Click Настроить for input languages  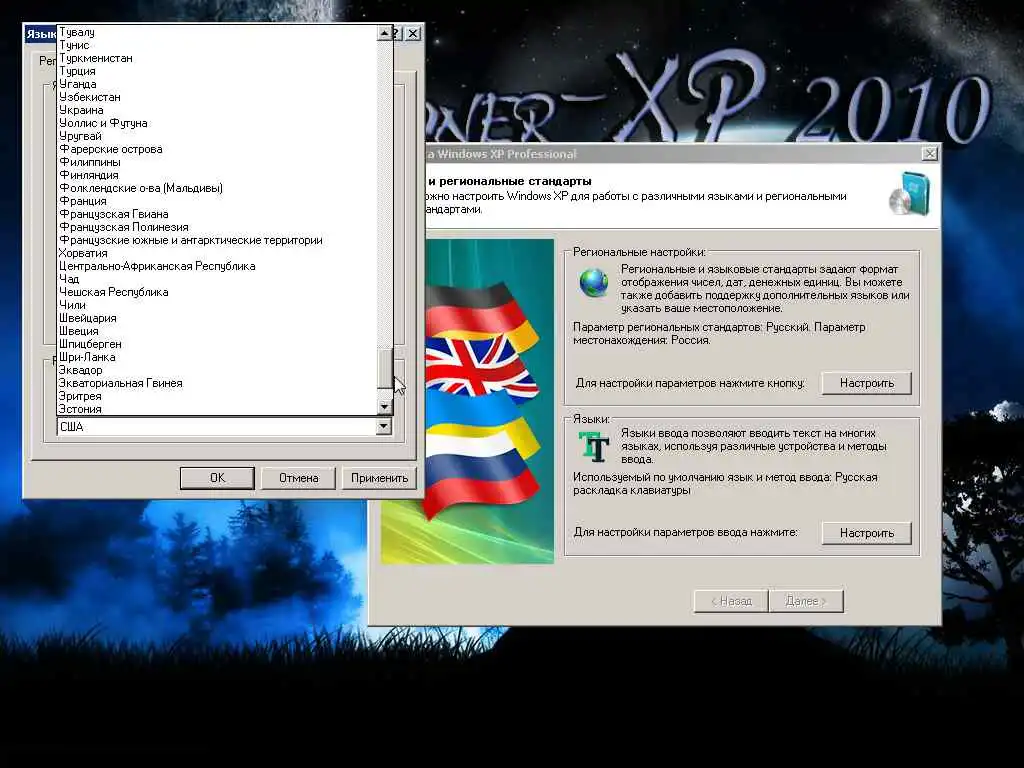pyautogui.click(x=867, y=533)
